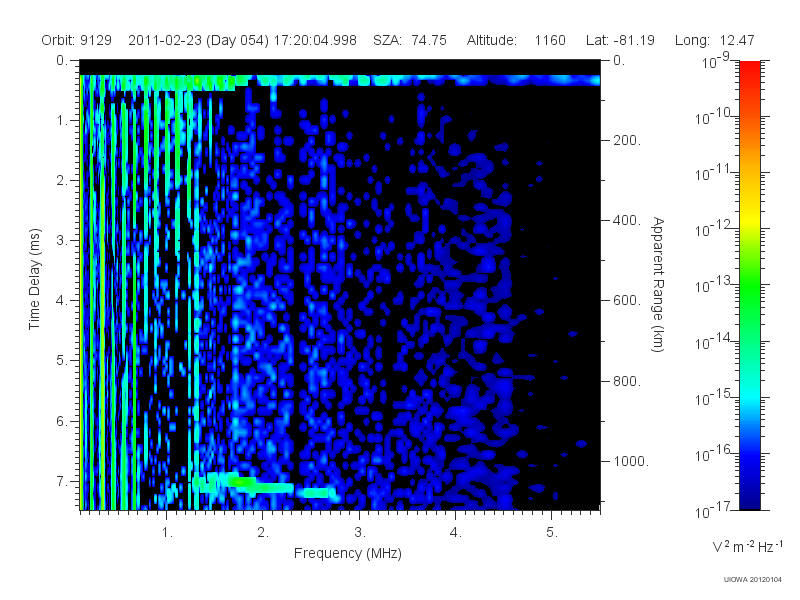The image size is (800, 600).
Task: Click the Lat: -81.19 header value
Action: pyautogui.click(x=620, y=40)
